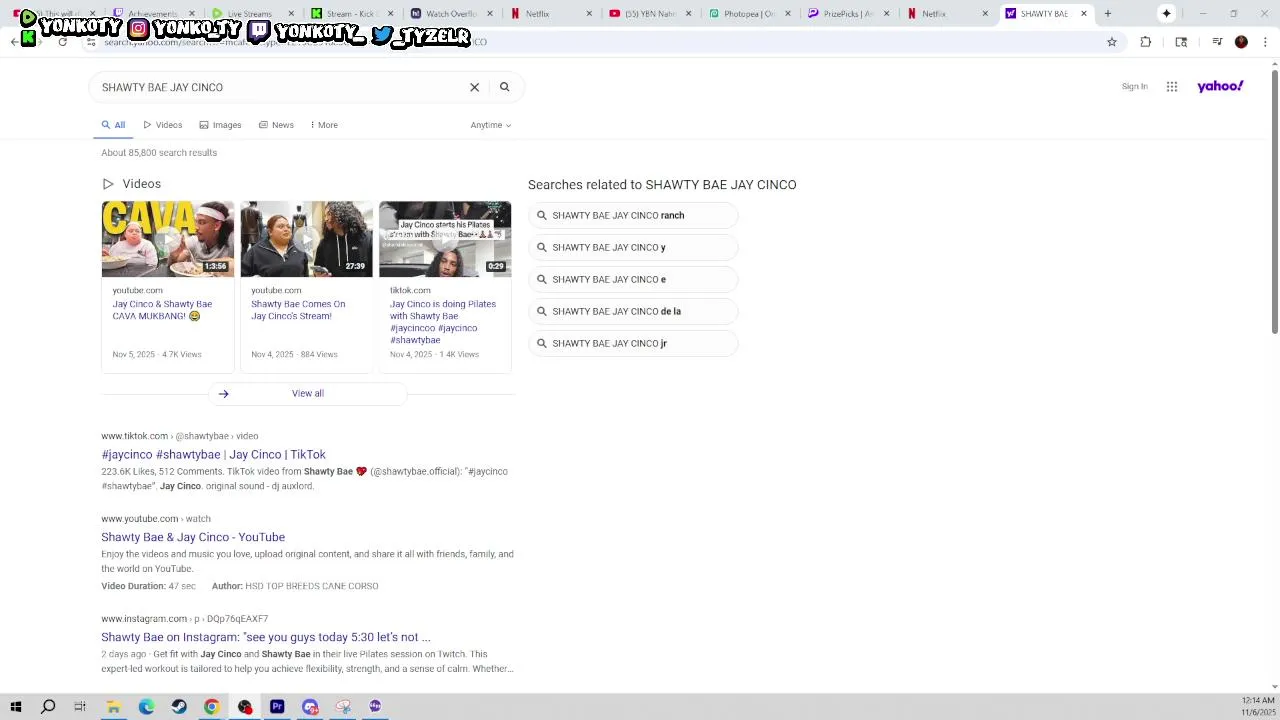Screen dimensions: 1280x720
Task: Click the Chrome taskbar icon
Action: (x=212, y=707)
